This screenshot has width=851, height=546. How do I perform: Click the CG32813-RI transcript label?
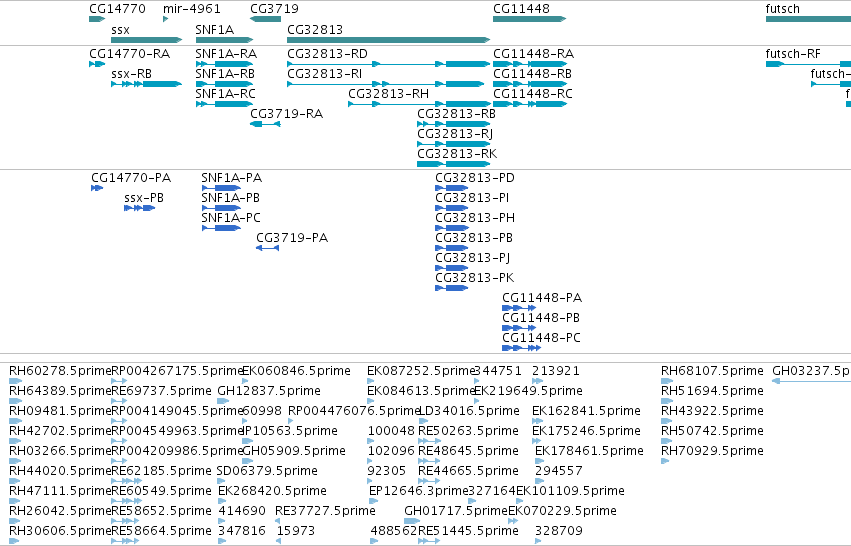325,74
